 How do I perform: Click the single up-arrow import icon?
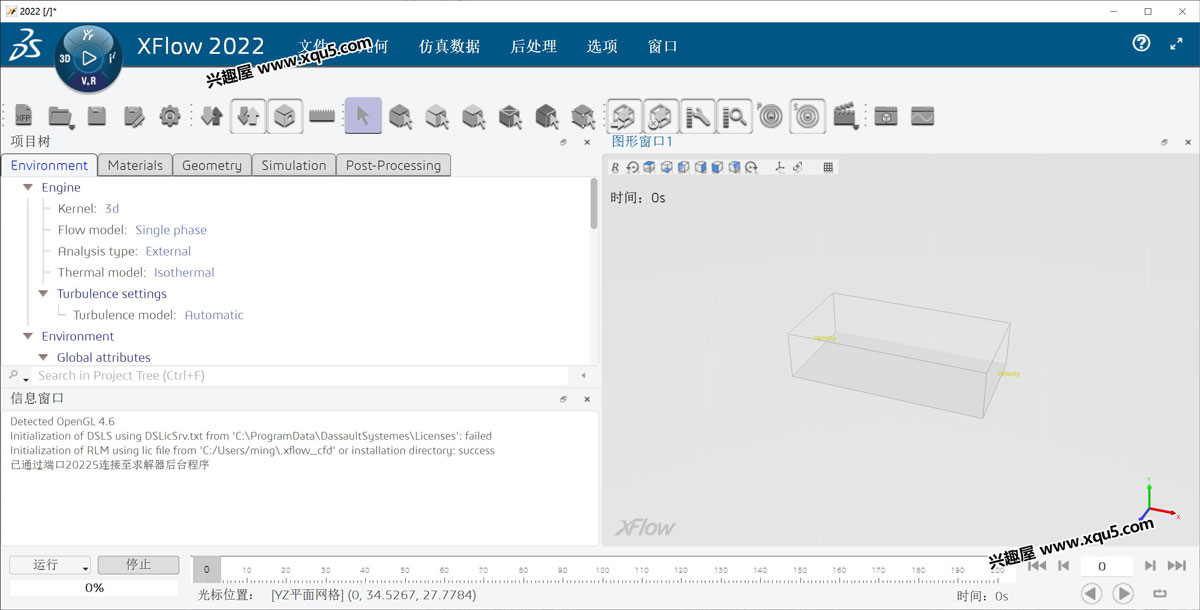210,116
